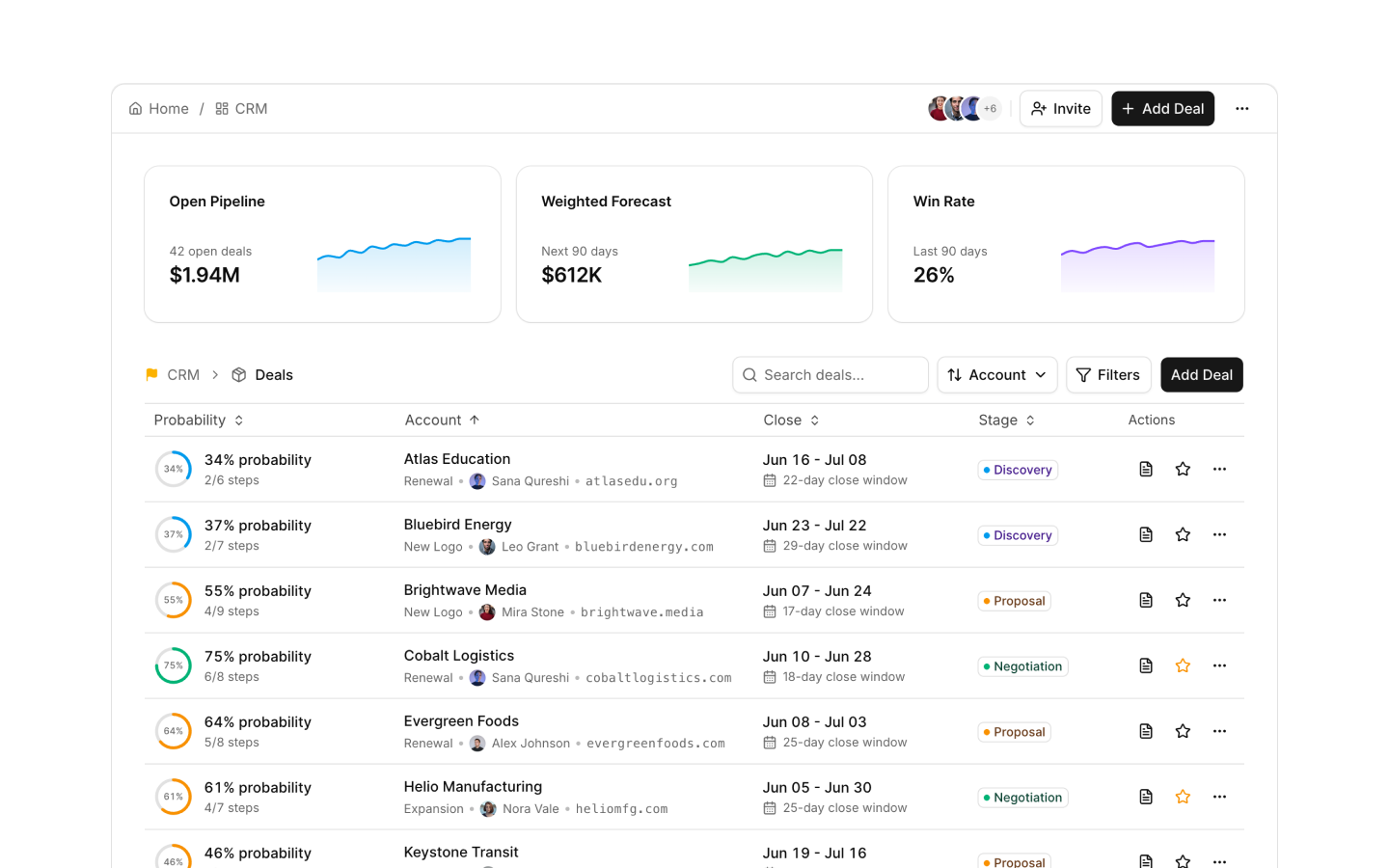
Task: Click the Negotiation badge for Cobalt Logistics
Action: click(x=1022, y=666)
